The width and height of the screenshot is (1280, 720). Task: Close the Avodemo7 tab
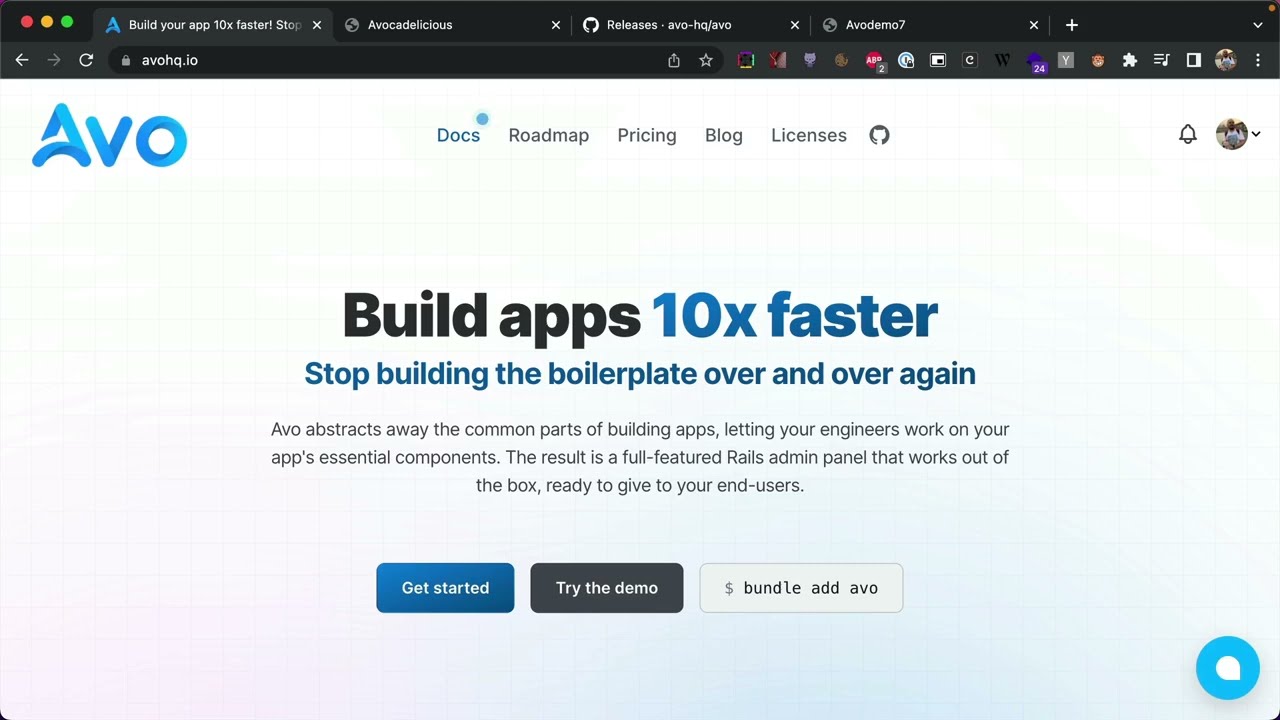[1034, 25]
